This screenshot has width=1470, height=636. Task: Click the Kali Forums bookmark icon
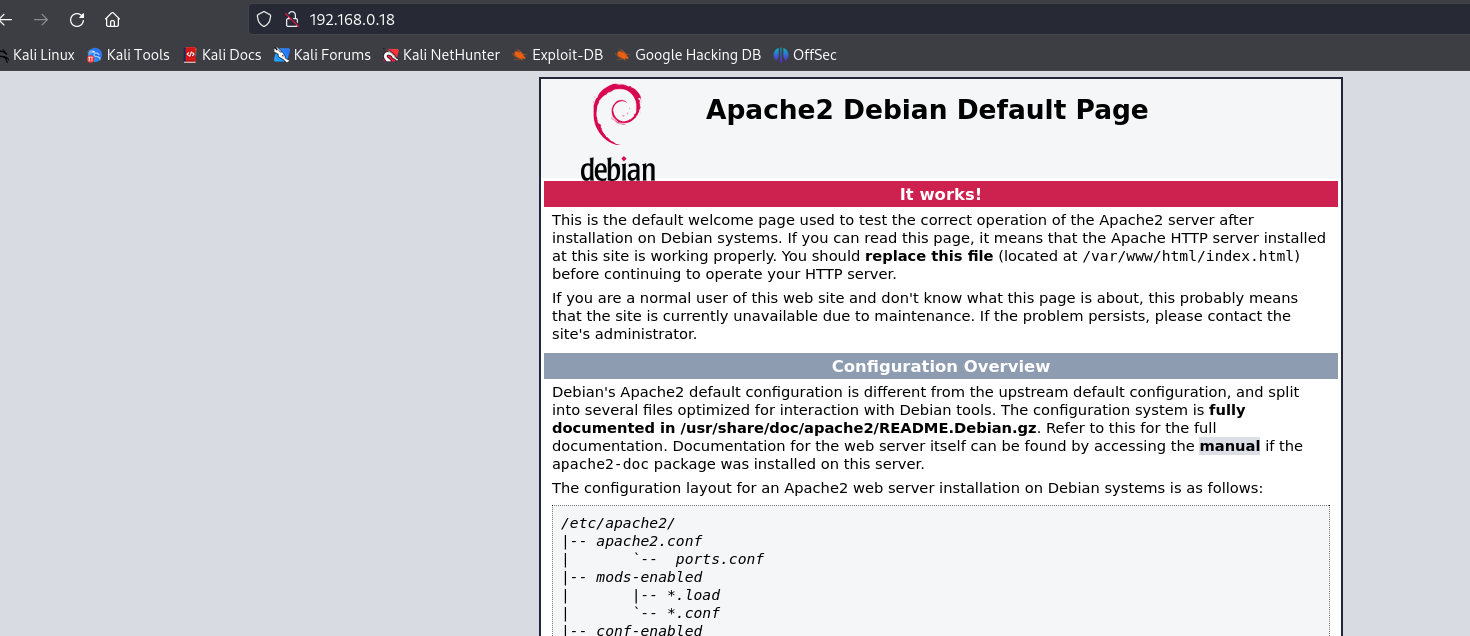pyautogui.click(x=281, y=55)
